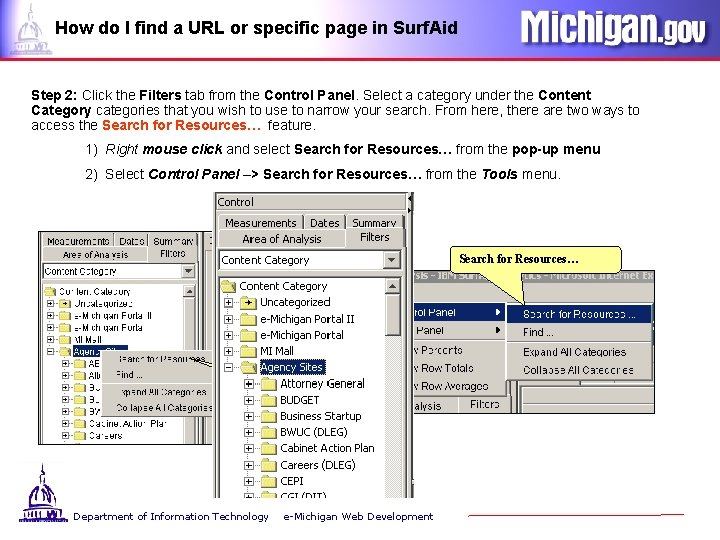Click BUDGET folder icon
This screenshot has width=720, height=540.
(x=269, y=400)
